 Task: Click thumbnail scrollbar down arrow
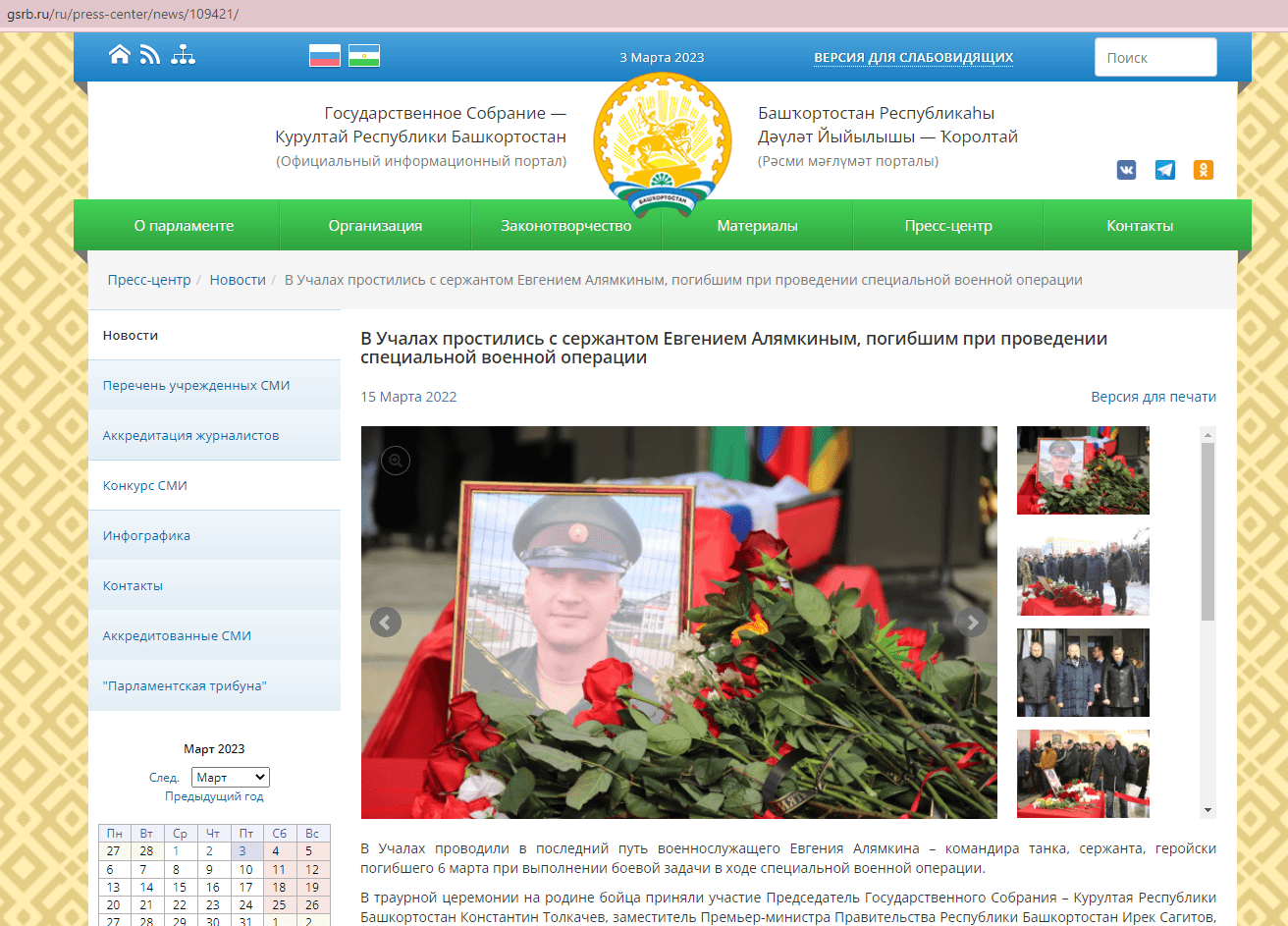point(1208,811)
